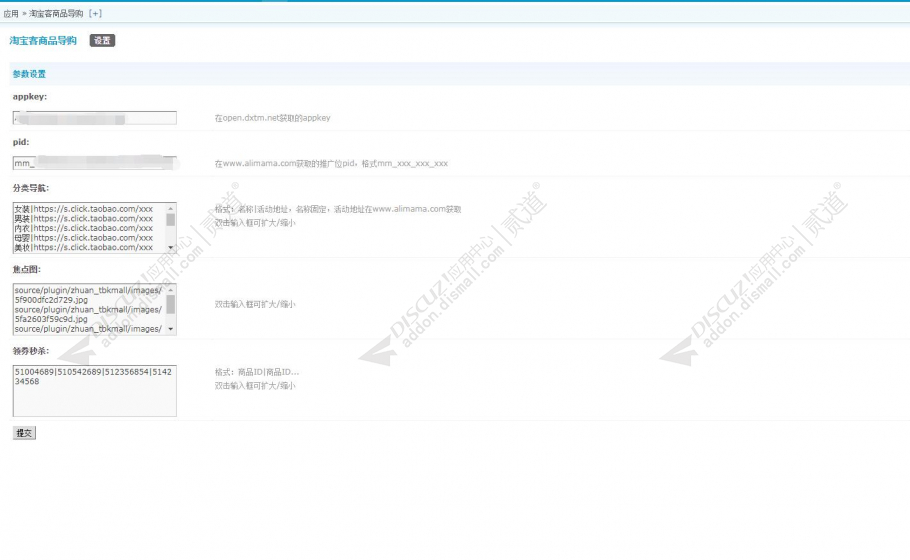
Task: Click inside the 焦点图 textarea
Action: click(x=95, y=309)
